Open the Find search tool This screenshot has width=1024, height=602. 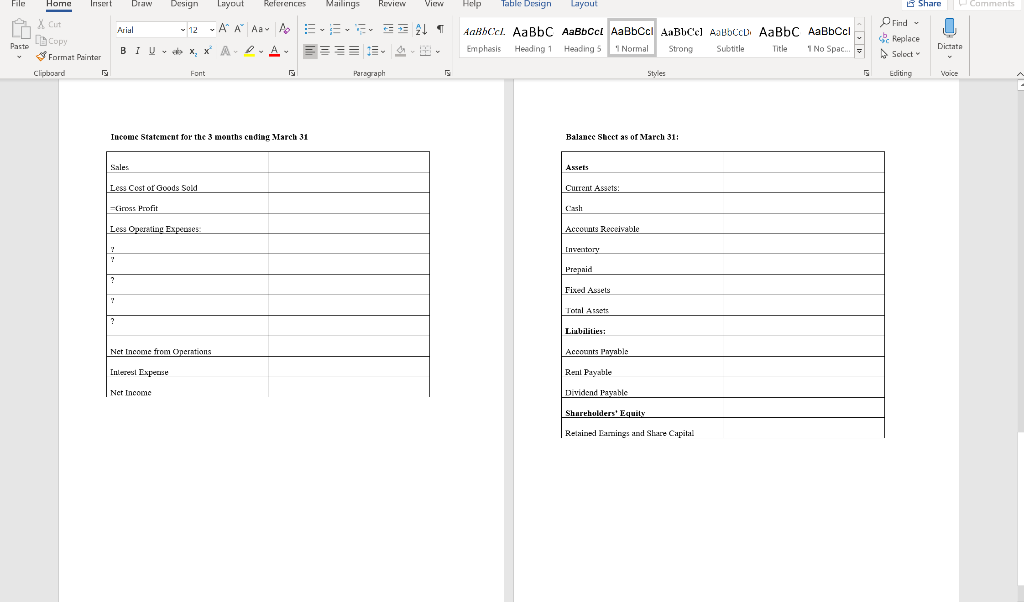[895, 23]
